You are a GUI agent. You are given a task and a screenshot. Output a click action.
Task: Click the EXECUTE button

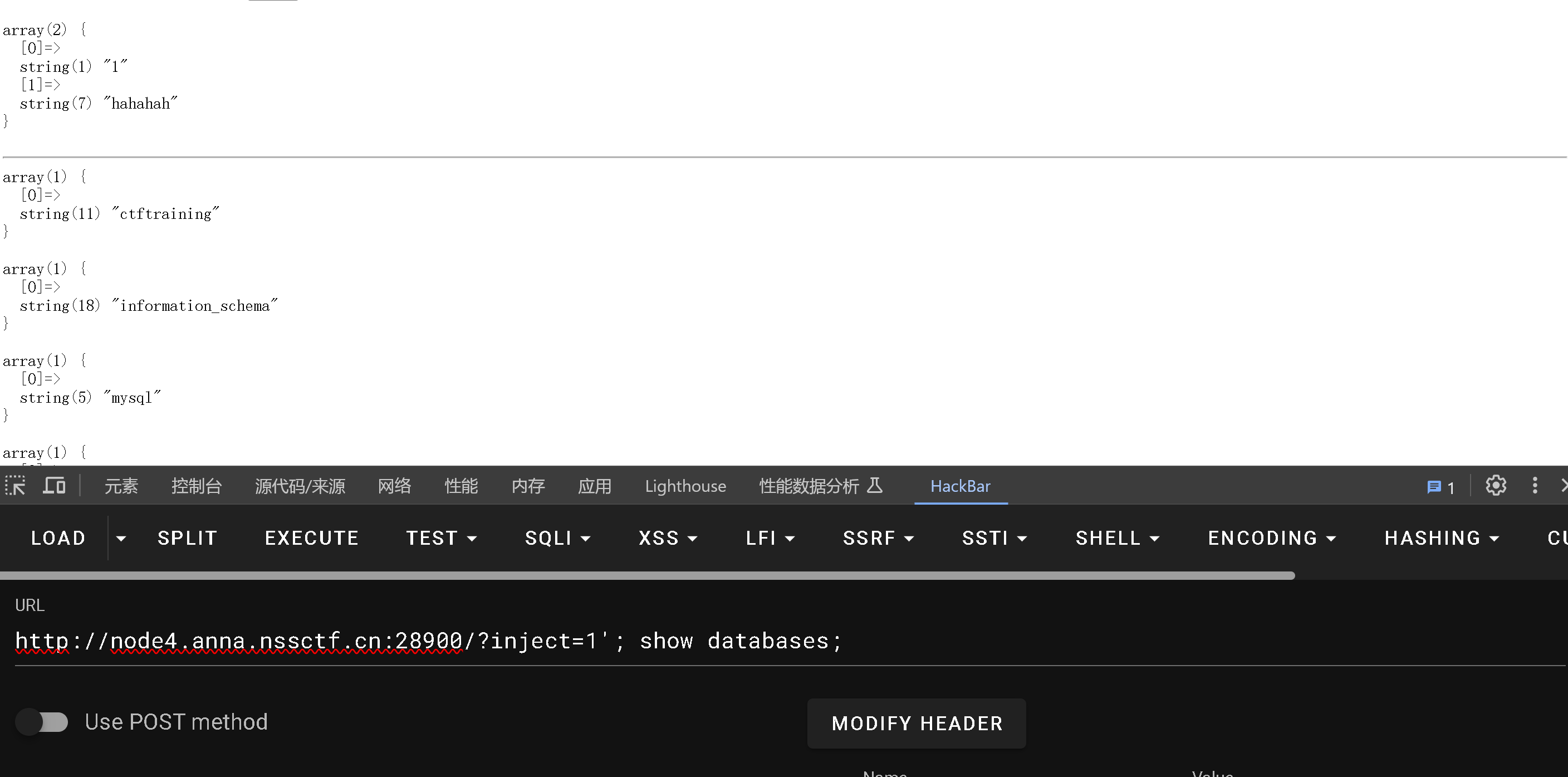[x=312, y=538]
